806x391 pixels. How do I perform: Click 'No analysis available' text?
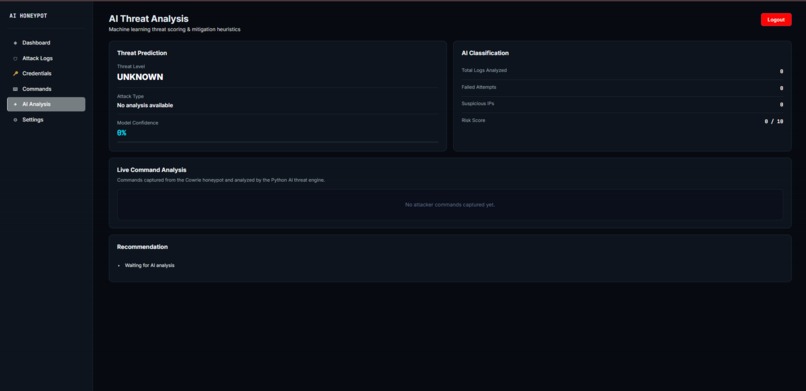pos(145,105)
